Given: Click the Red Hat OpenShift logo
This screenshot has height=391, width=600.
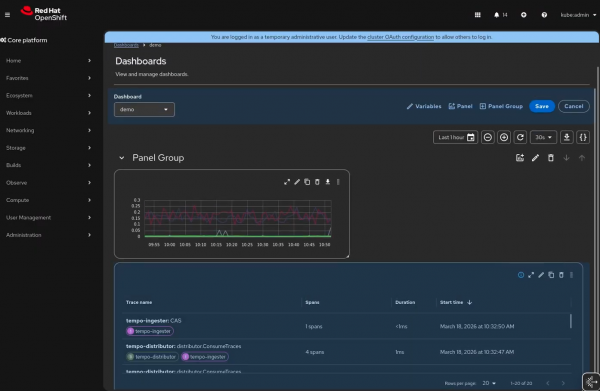Looking at the screenshot, I should [x=44, y=14].
